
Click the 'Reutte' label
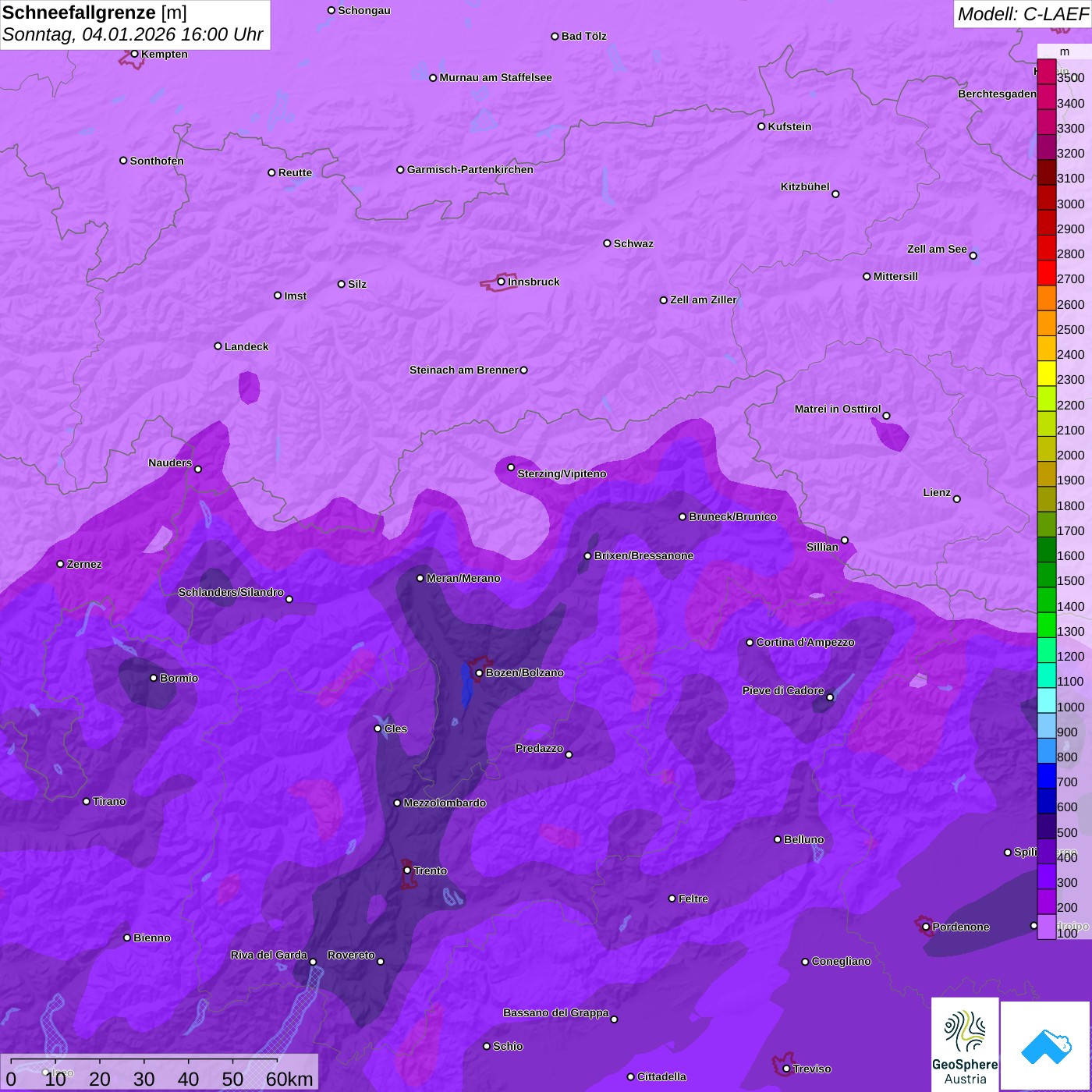pos(296,173)
